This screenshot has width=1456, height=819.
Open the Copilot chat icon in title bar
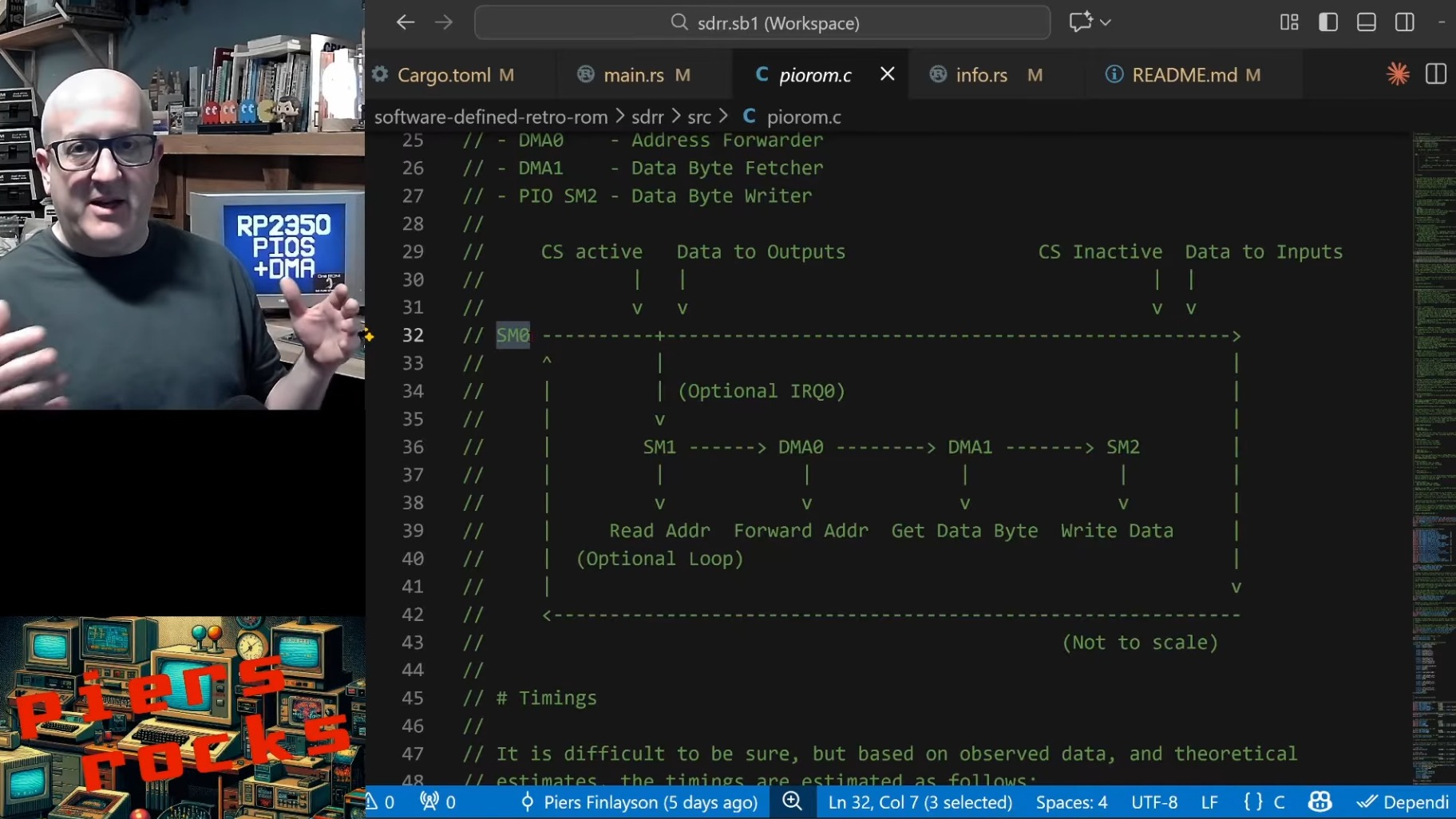1080,22
